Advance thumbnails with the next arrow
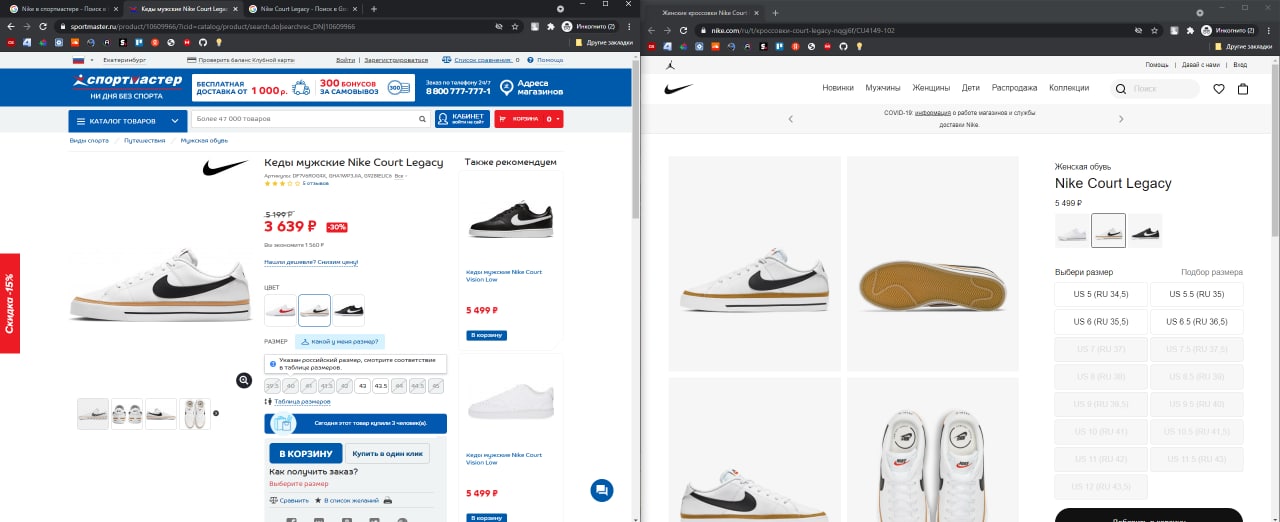The width and height of the screenshot is (1280, 522). tap(216, 413)
